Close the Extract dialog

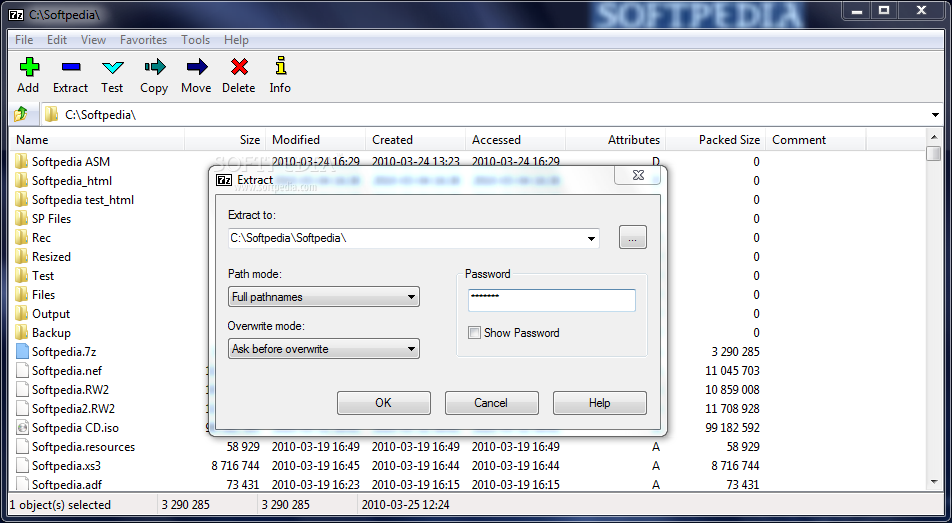tap(638, 175)
